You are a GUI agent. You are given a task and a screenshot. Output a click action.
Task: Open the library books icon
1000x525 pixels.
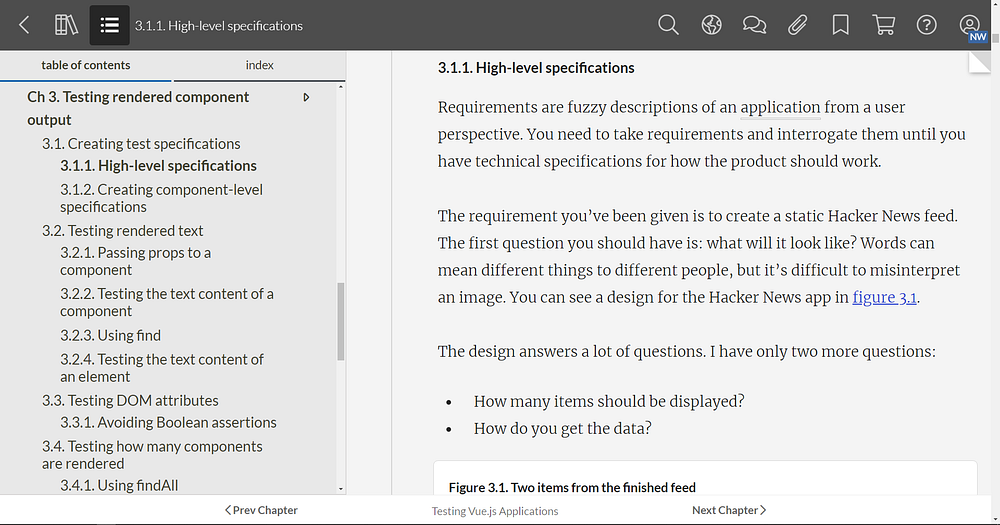click(66, 25)
